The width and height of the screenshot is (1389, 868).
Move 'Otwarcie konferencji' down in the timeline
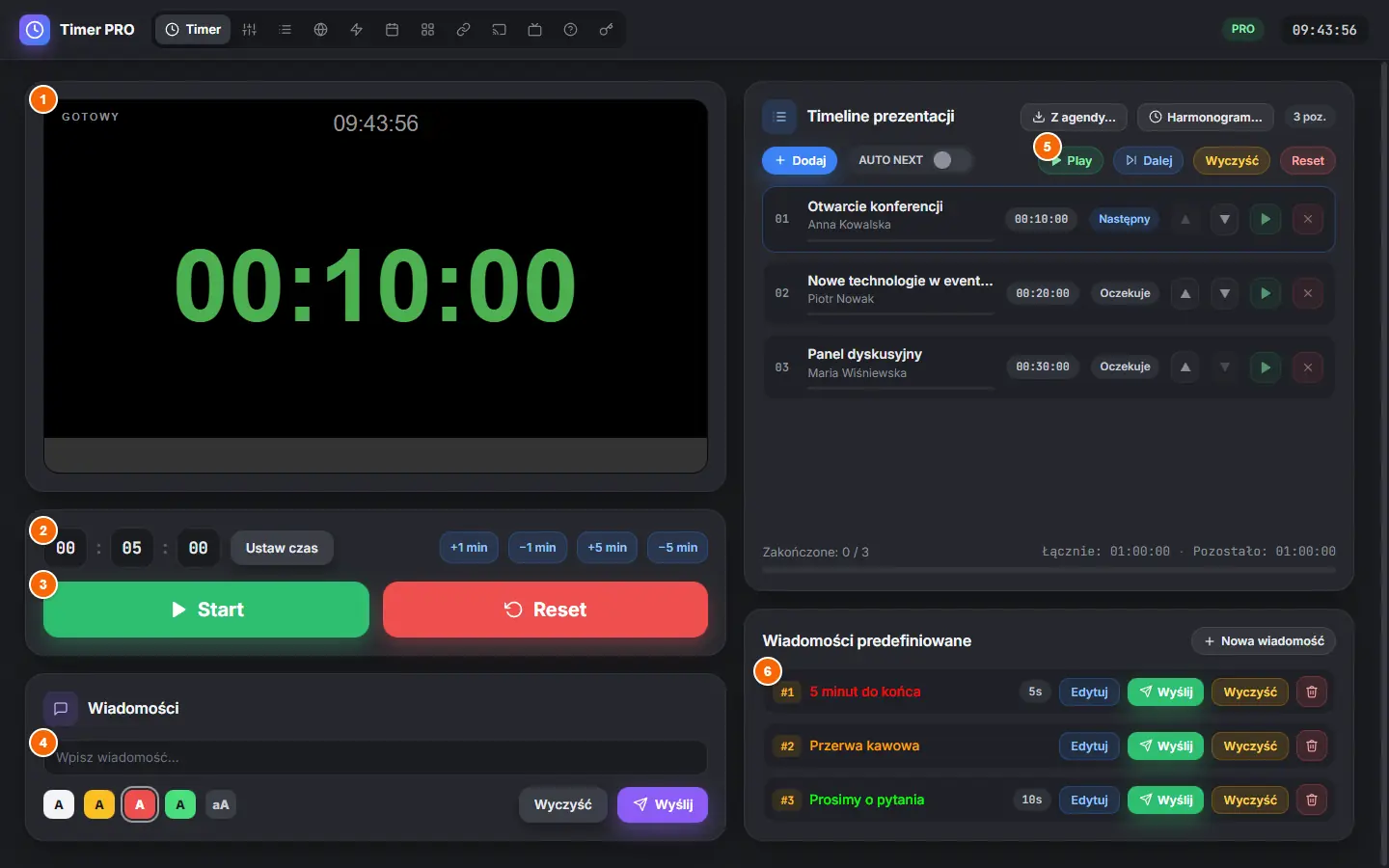coord(1225,219)
